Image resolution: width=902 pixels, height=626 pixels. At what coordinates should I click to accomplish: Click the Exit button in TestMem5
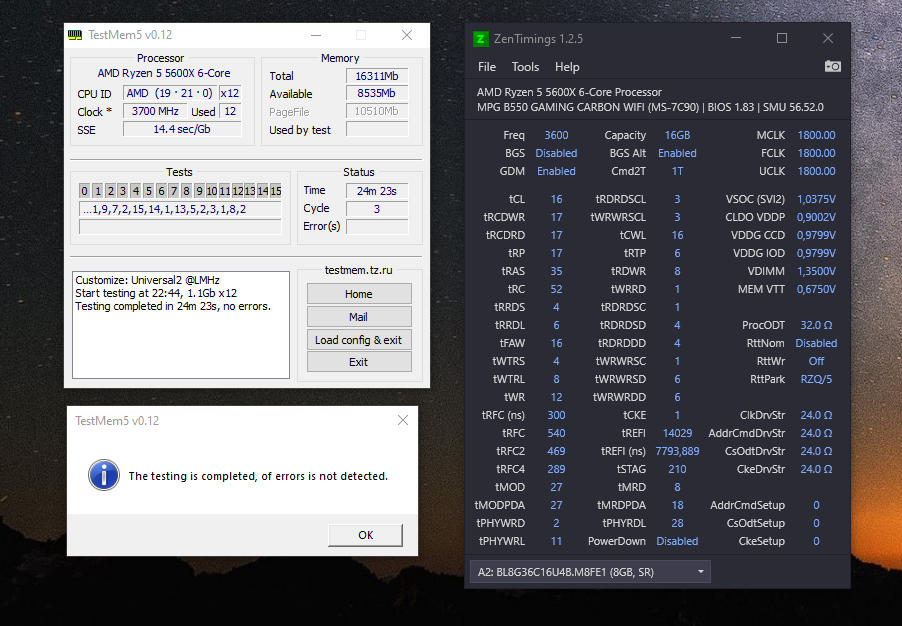(359, 362)
